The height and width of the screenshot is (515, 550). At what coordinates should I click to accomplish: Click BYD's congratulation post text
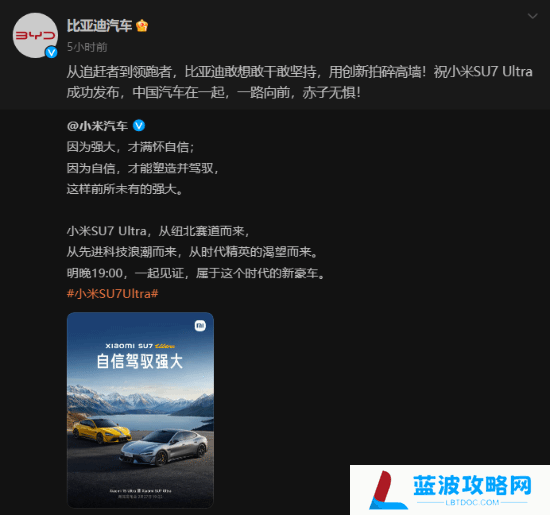300,82
